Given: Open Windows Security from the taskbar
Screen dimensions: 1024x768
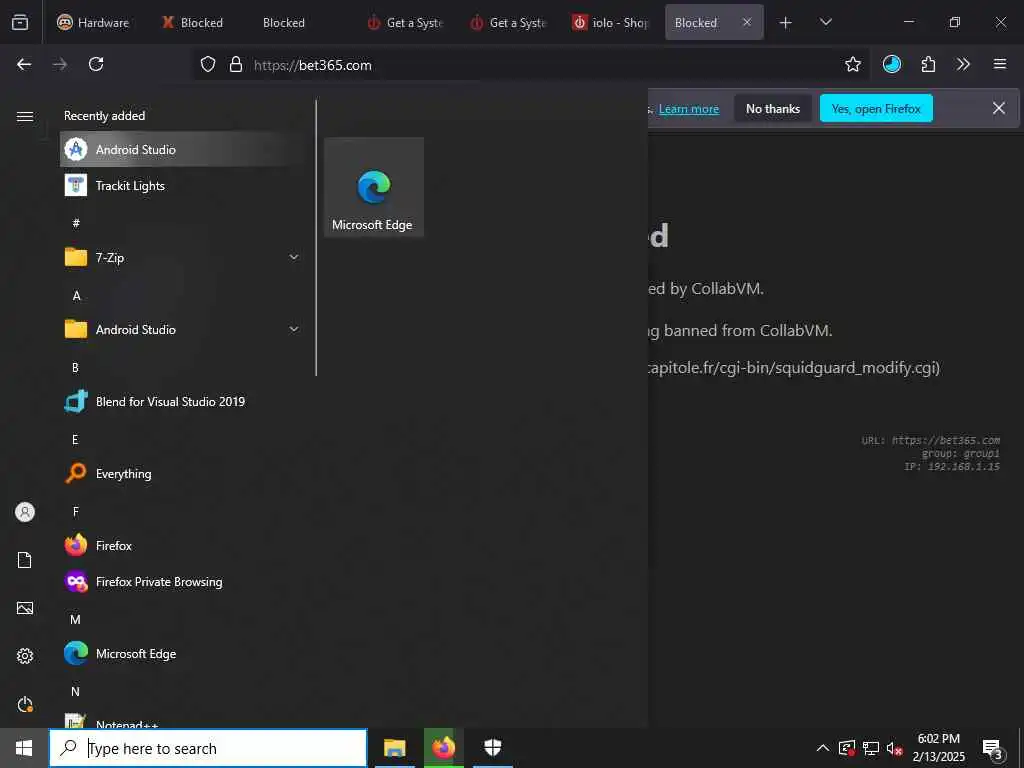Looking at the screenshot, I should (492, 748).
